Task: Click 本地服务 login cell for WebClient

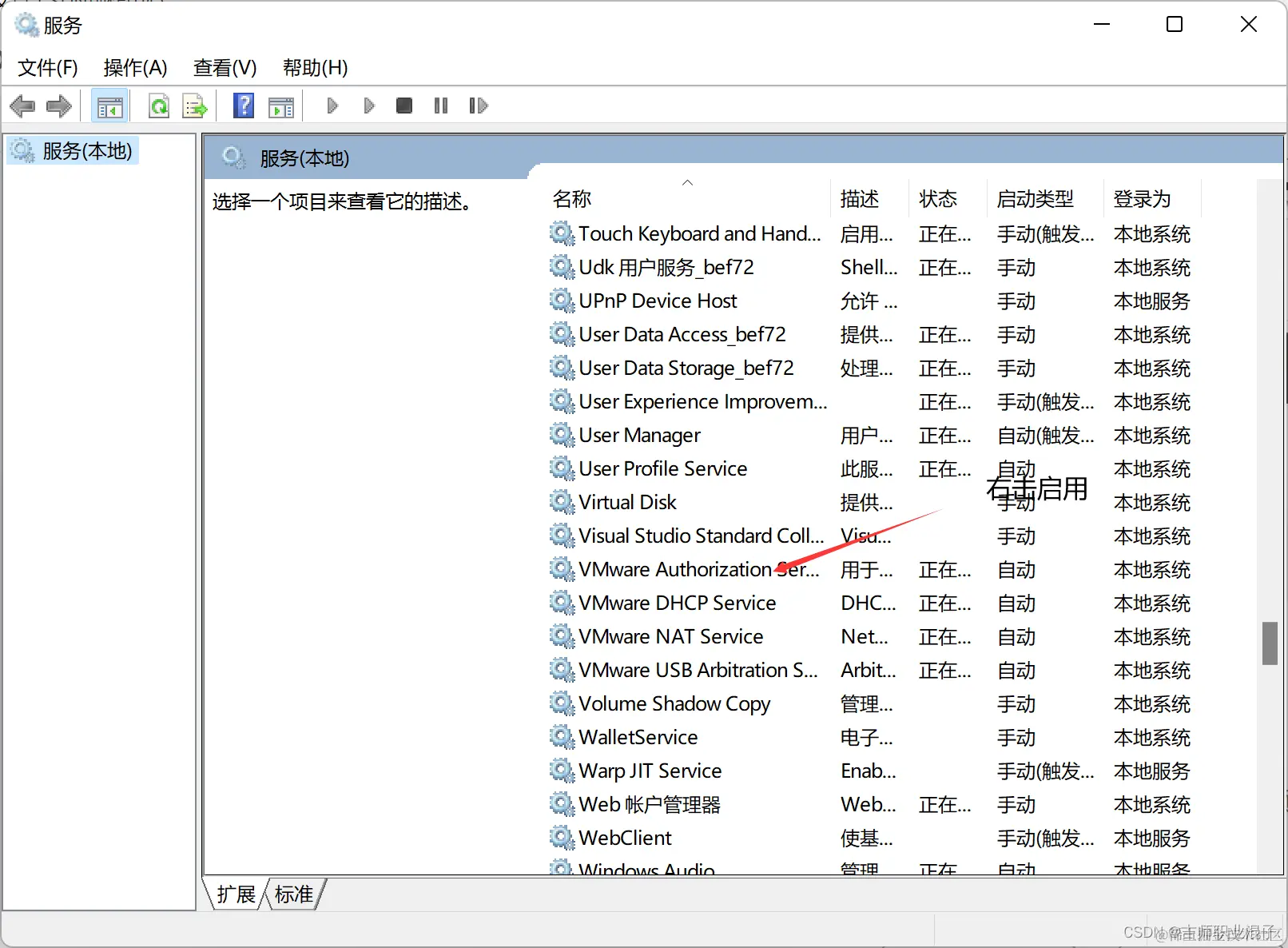Action: pos(1152,838)
